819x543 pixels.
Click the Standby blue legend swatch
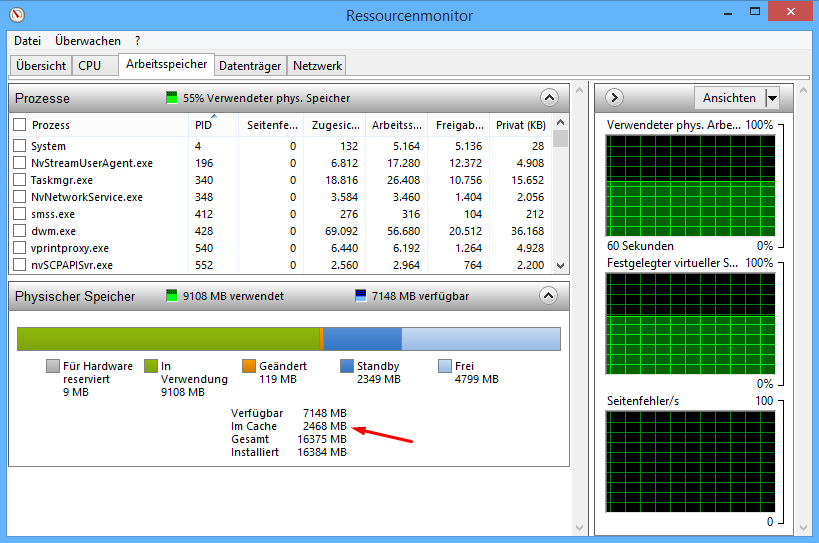point(347,366)
